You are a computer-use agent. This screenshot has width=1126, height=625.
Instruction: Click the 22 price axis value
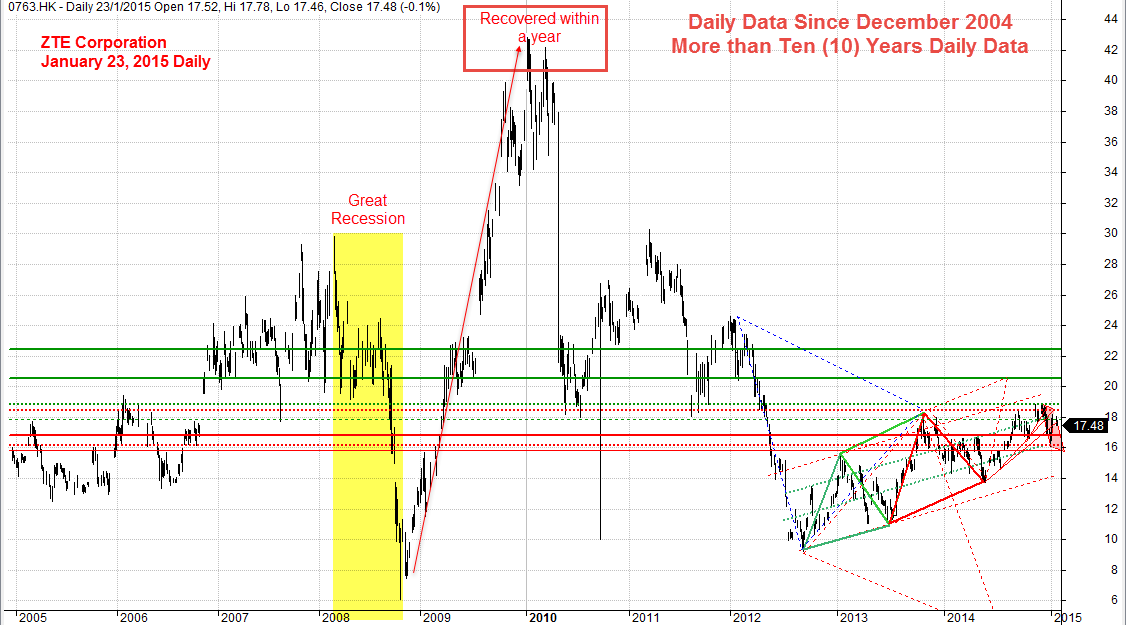(x=1111, y=356)
